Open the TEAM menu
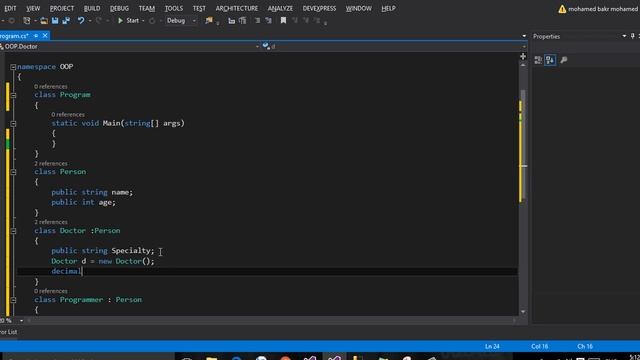This screenshot has width=640, height=360. [147, 8]
